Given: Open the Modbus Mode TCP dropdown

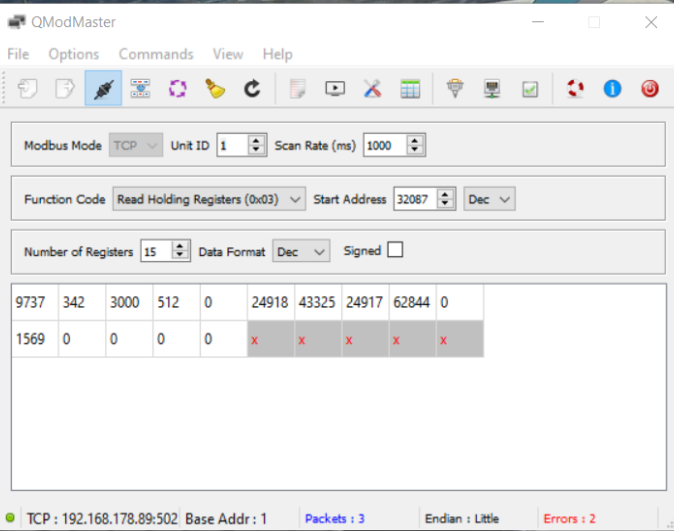Looking at the screenshot, I should (x=136, y=145).
